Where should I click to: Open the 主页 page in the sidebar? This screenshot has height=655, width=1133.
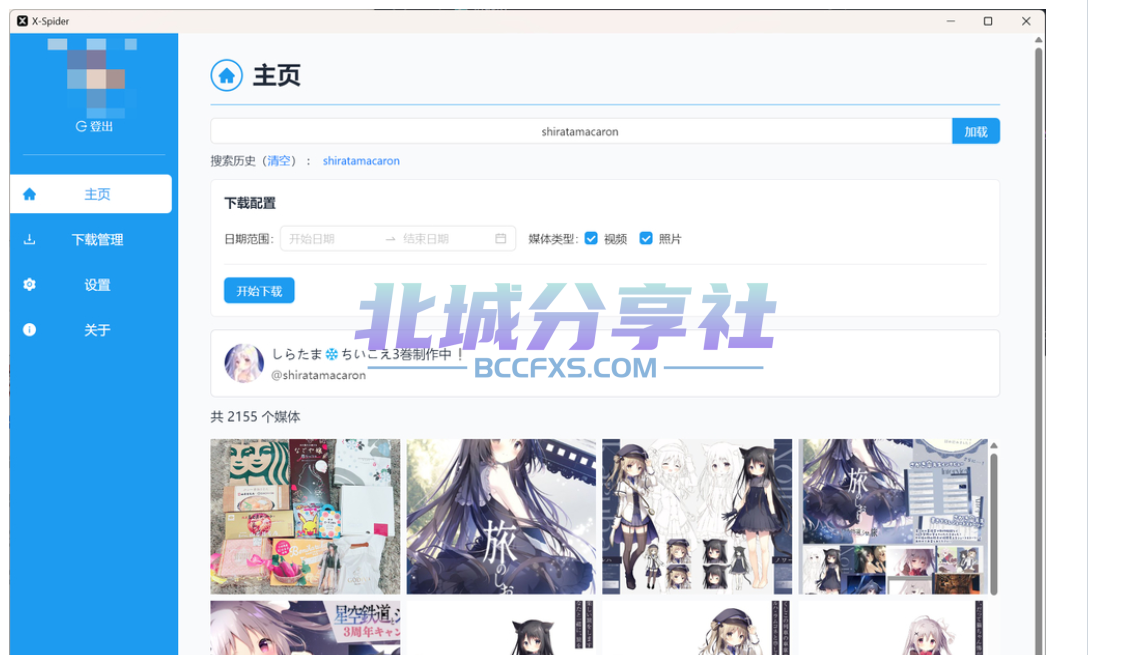pos(91,194)
